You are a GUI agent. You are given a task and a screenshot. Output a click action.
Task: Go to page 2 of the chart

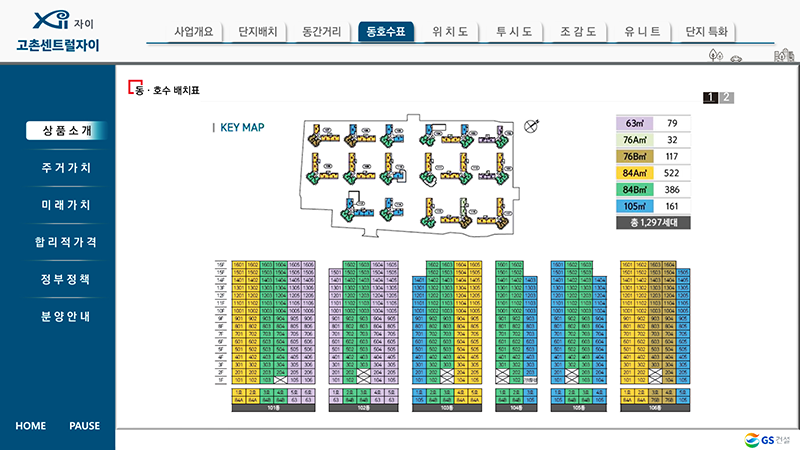(x=727, y=97)
